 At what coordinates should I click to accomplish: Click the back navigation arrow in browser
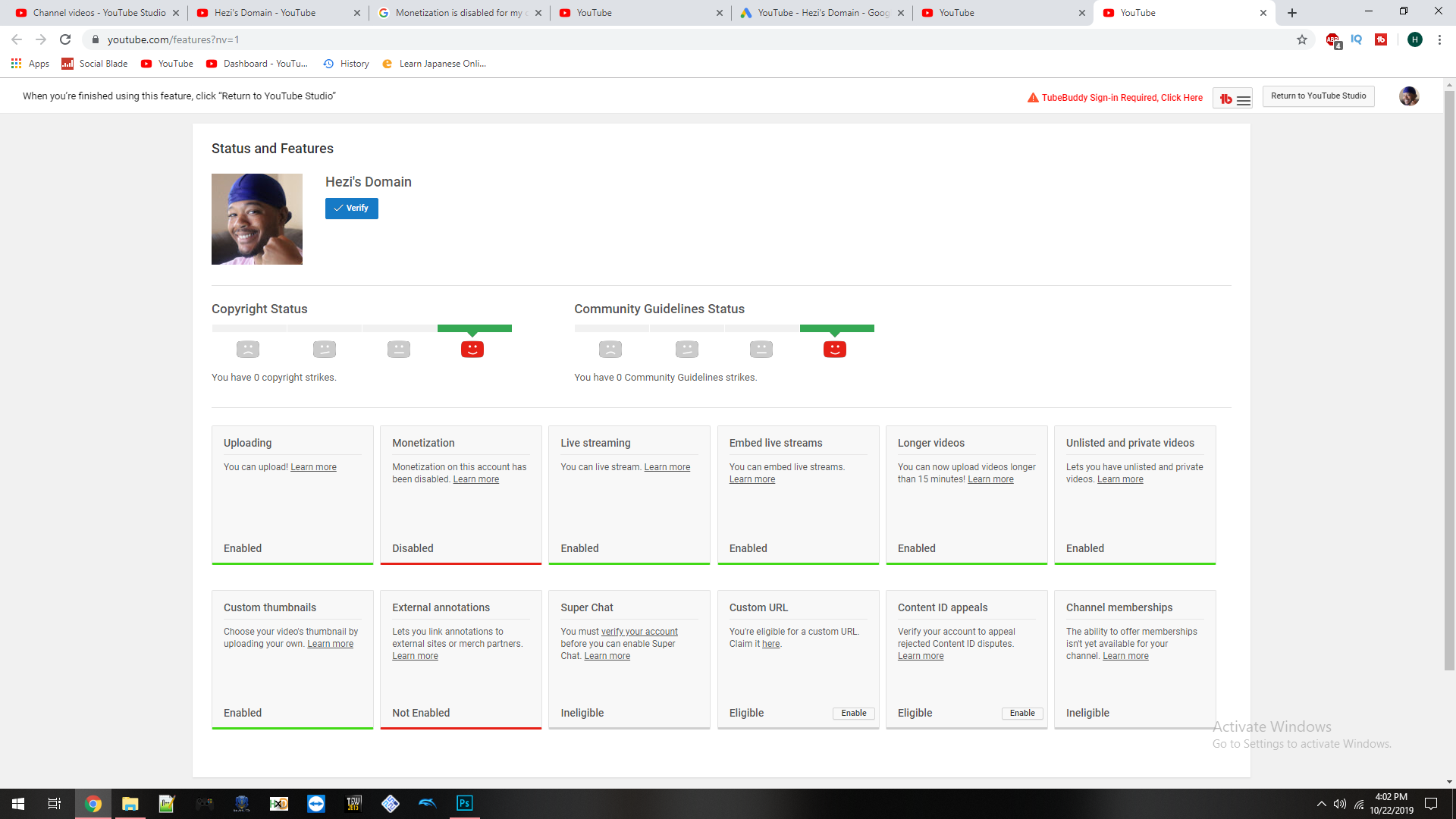point(17,39)
